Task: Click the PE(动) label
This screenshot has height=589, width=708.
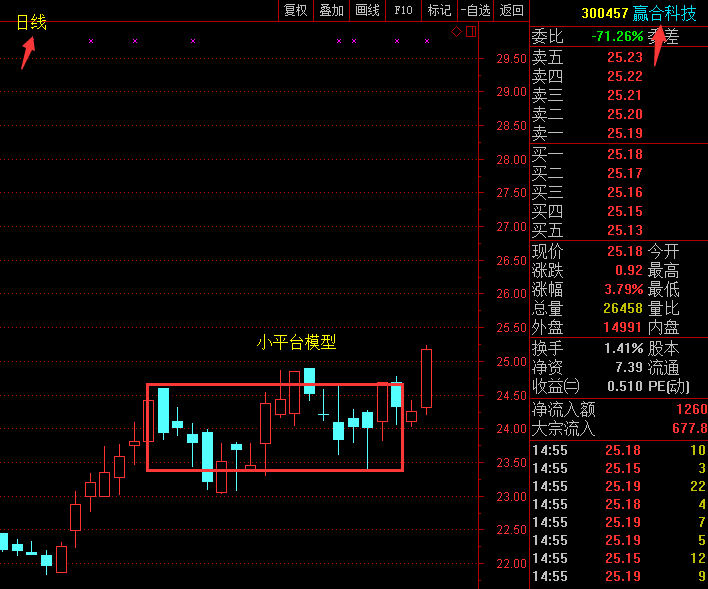Action: tap(669, 386)
